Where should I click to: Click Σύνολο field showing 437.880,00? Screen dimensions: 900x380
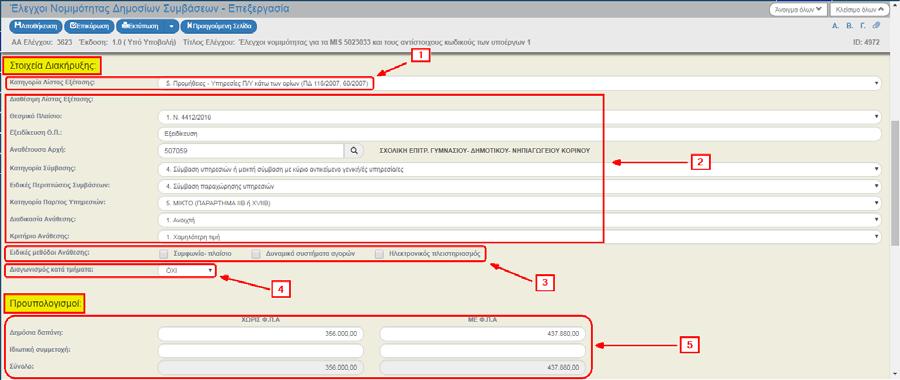[x=482, y=367]
